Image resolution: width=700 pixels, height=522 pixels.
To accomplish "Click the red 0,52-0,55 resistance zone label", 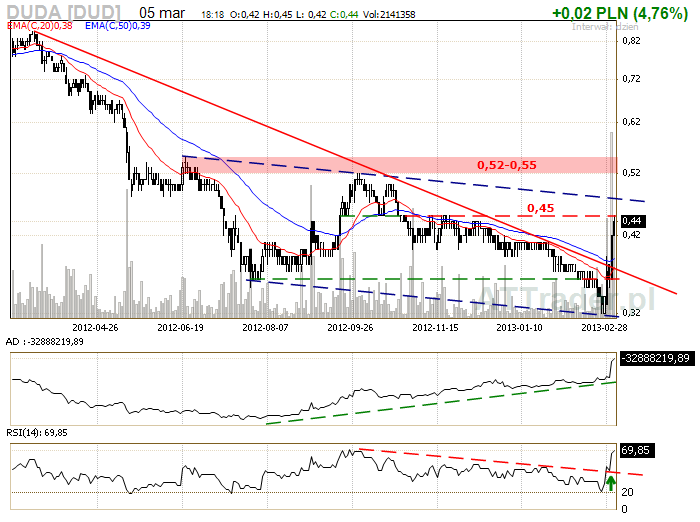I will pyautogui.click(x=507, y=165).
